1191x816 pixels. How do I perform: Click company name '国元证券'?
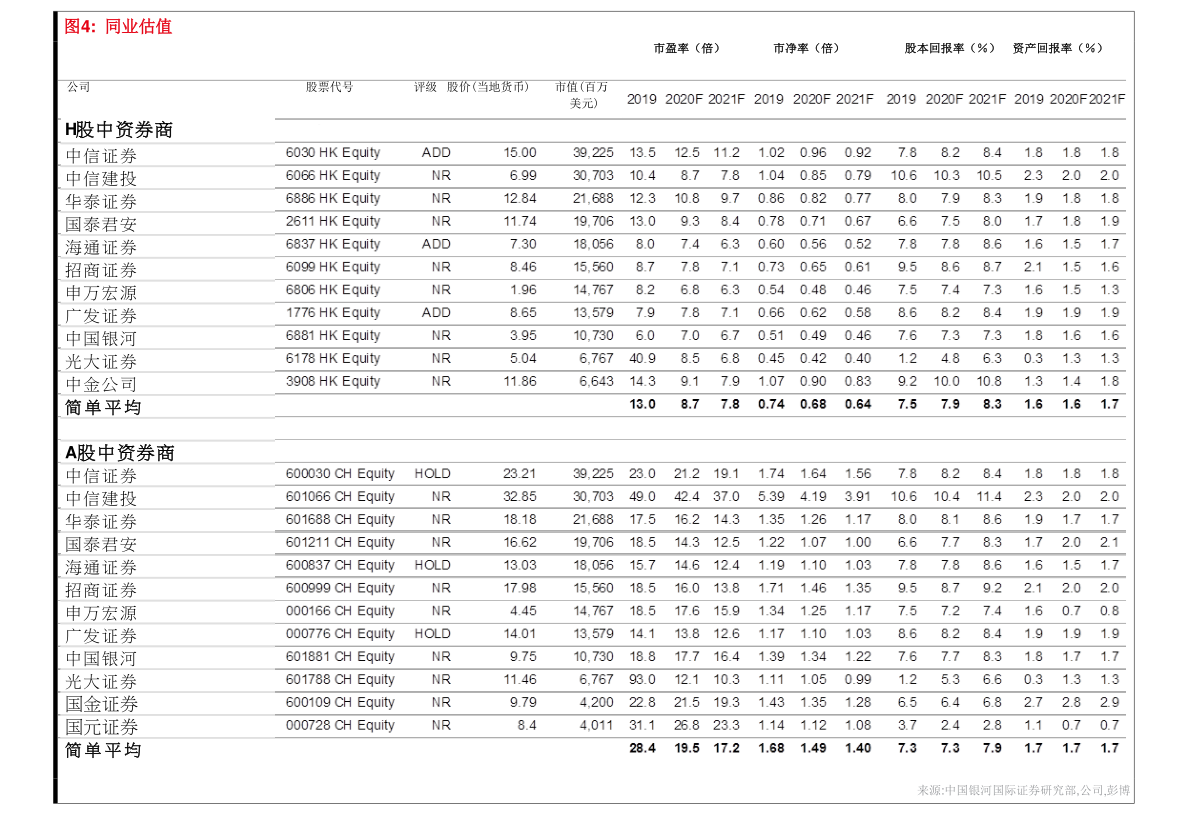(101, 727)
